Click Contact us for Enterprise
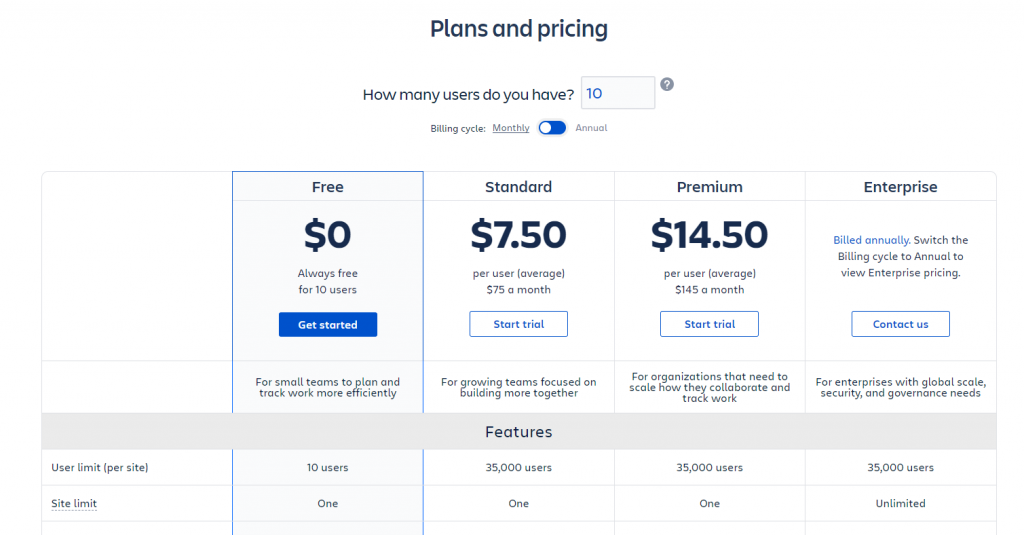This screenshot has width=1024, height=535. point(901,324)
